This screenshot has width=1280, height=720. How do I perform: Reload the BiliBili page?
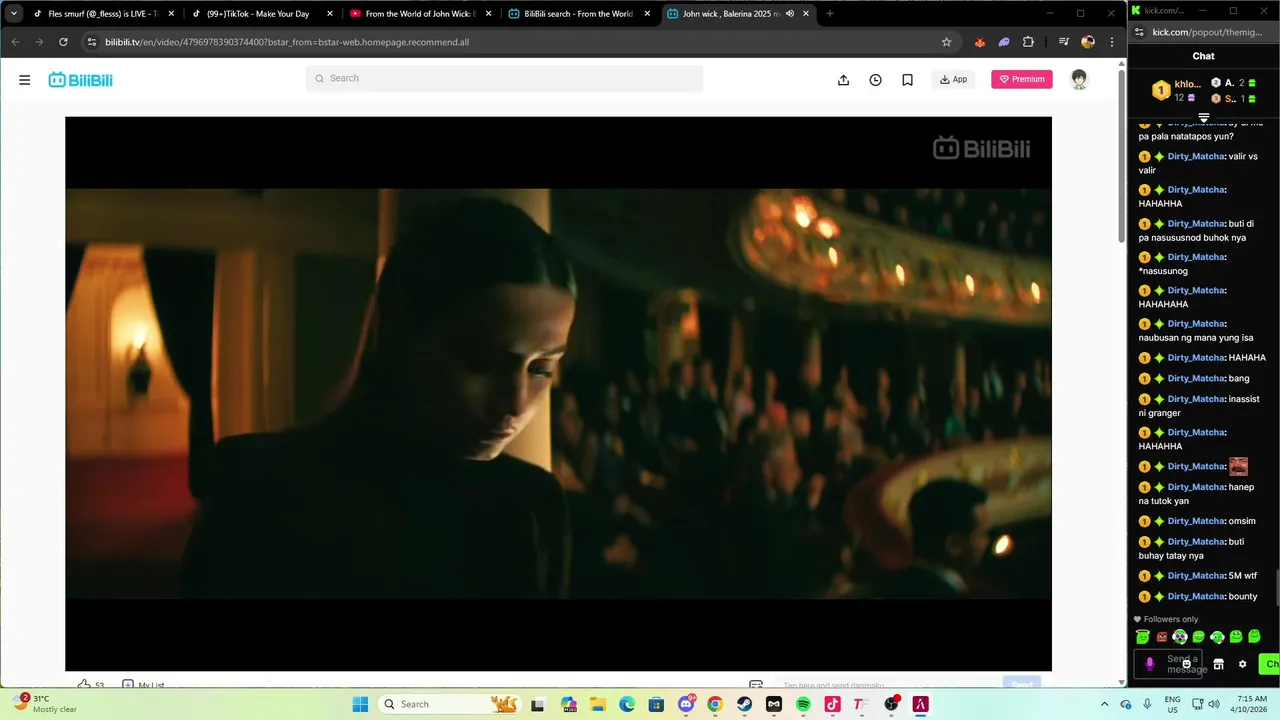63,42
